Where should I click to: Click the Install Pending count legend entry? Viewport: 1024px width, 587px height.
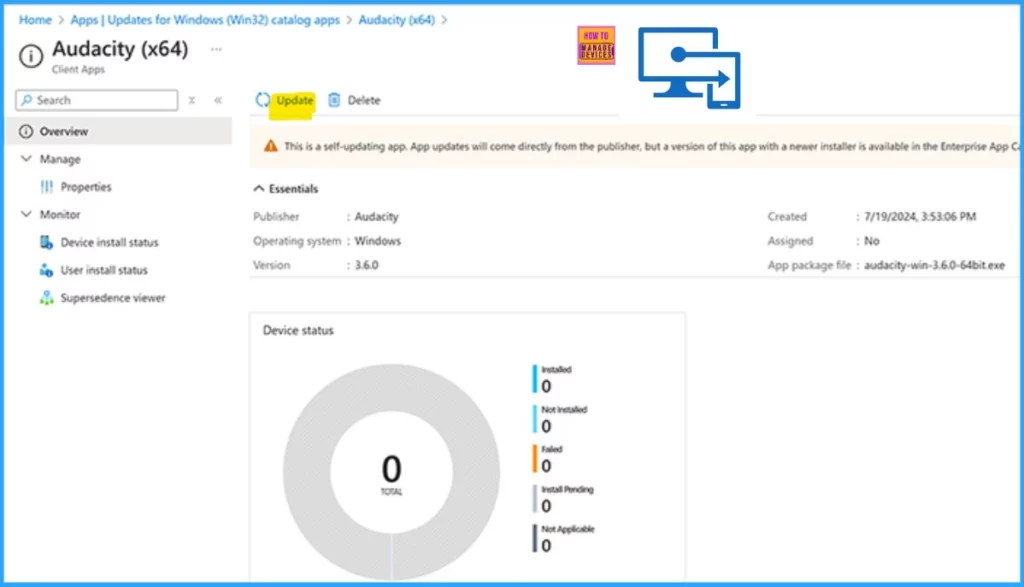(x=564, y=498)
